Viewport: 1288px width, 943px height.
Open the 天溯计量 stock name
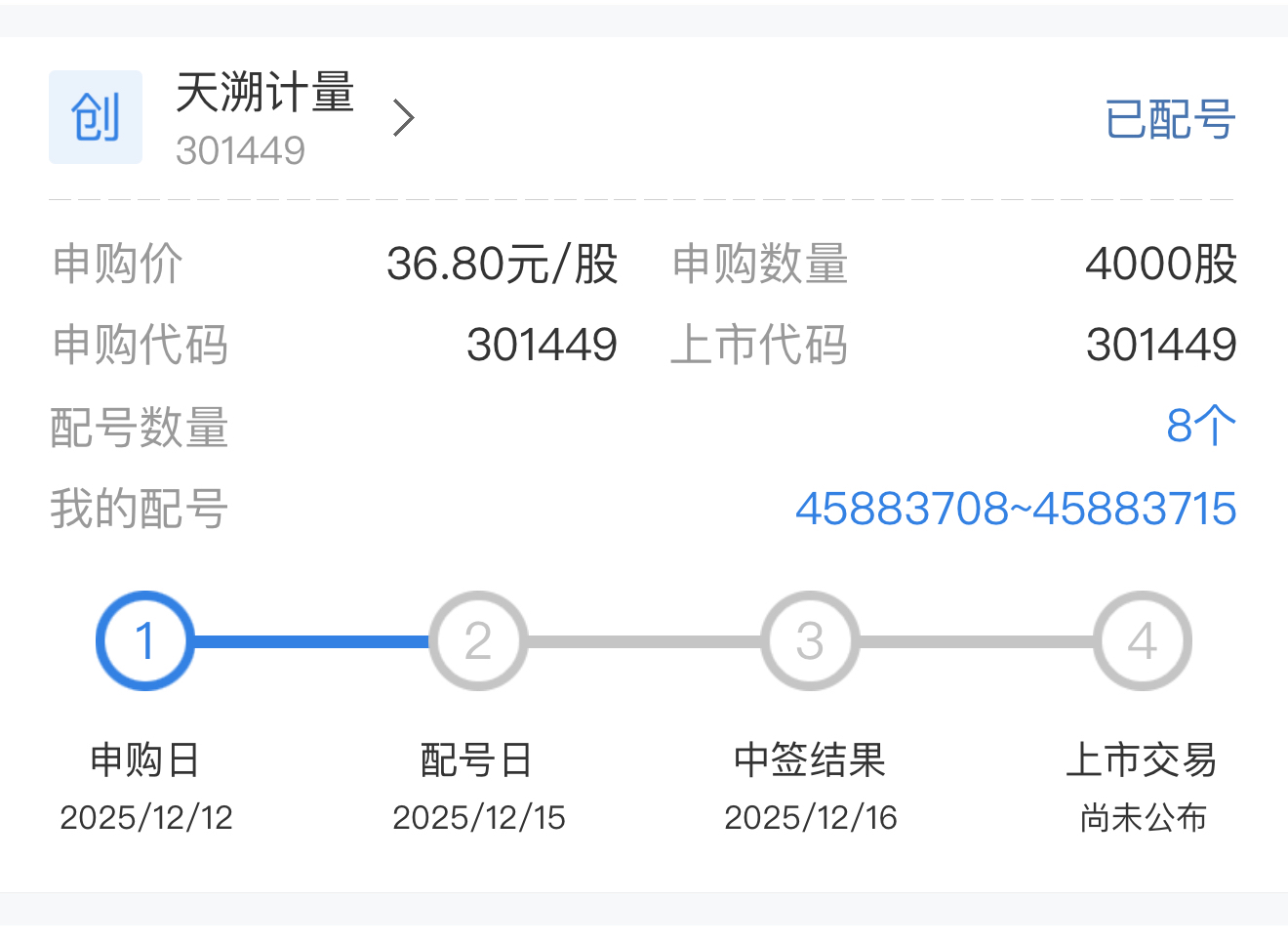pyautogui.click(x=264, y=94)
